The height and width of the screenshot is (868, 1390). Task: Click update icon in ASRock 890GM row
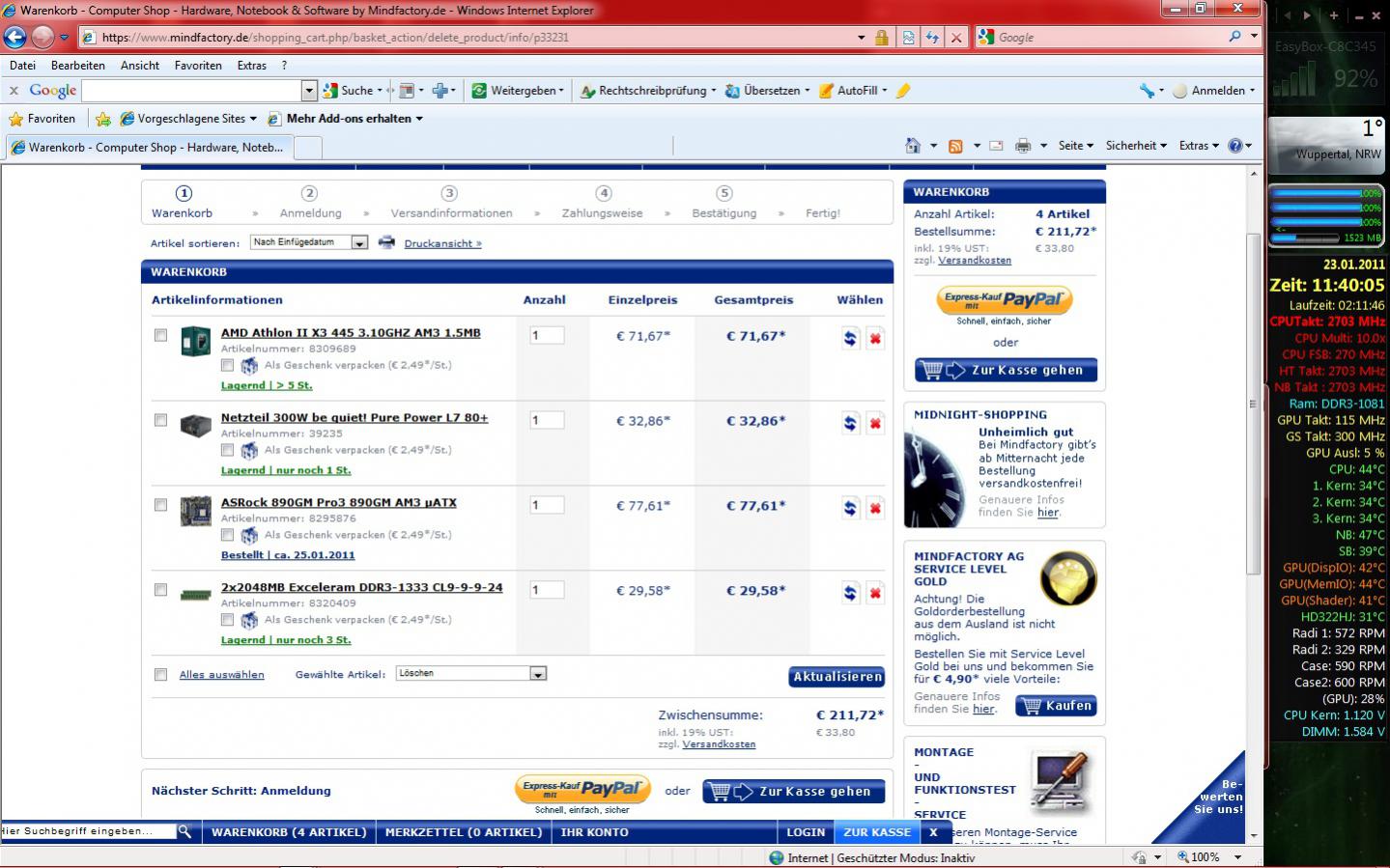click(x=850, y=509)
